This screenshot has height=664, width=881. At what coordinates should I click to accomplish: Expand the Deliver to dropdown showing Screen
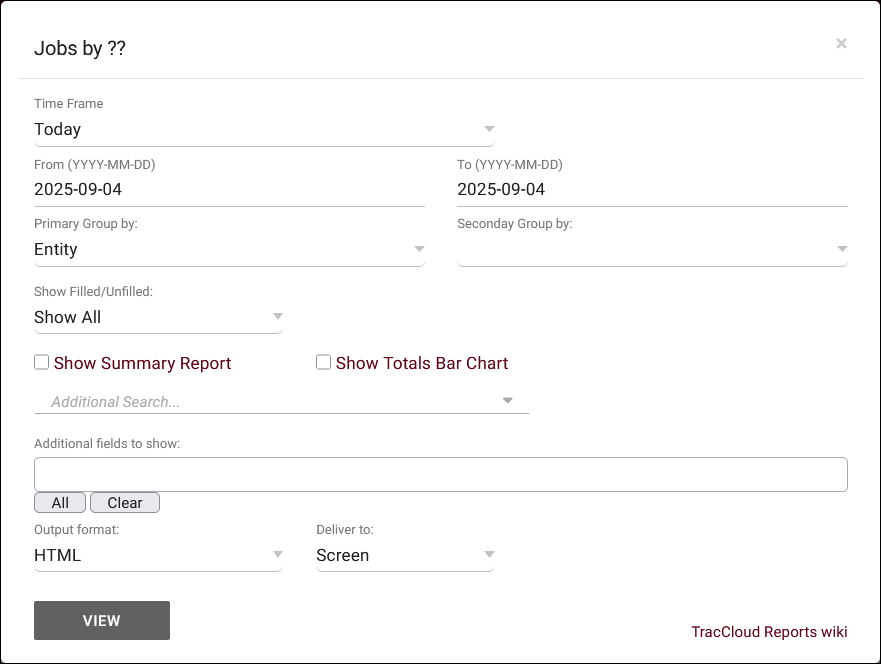(x=405, y=555)
